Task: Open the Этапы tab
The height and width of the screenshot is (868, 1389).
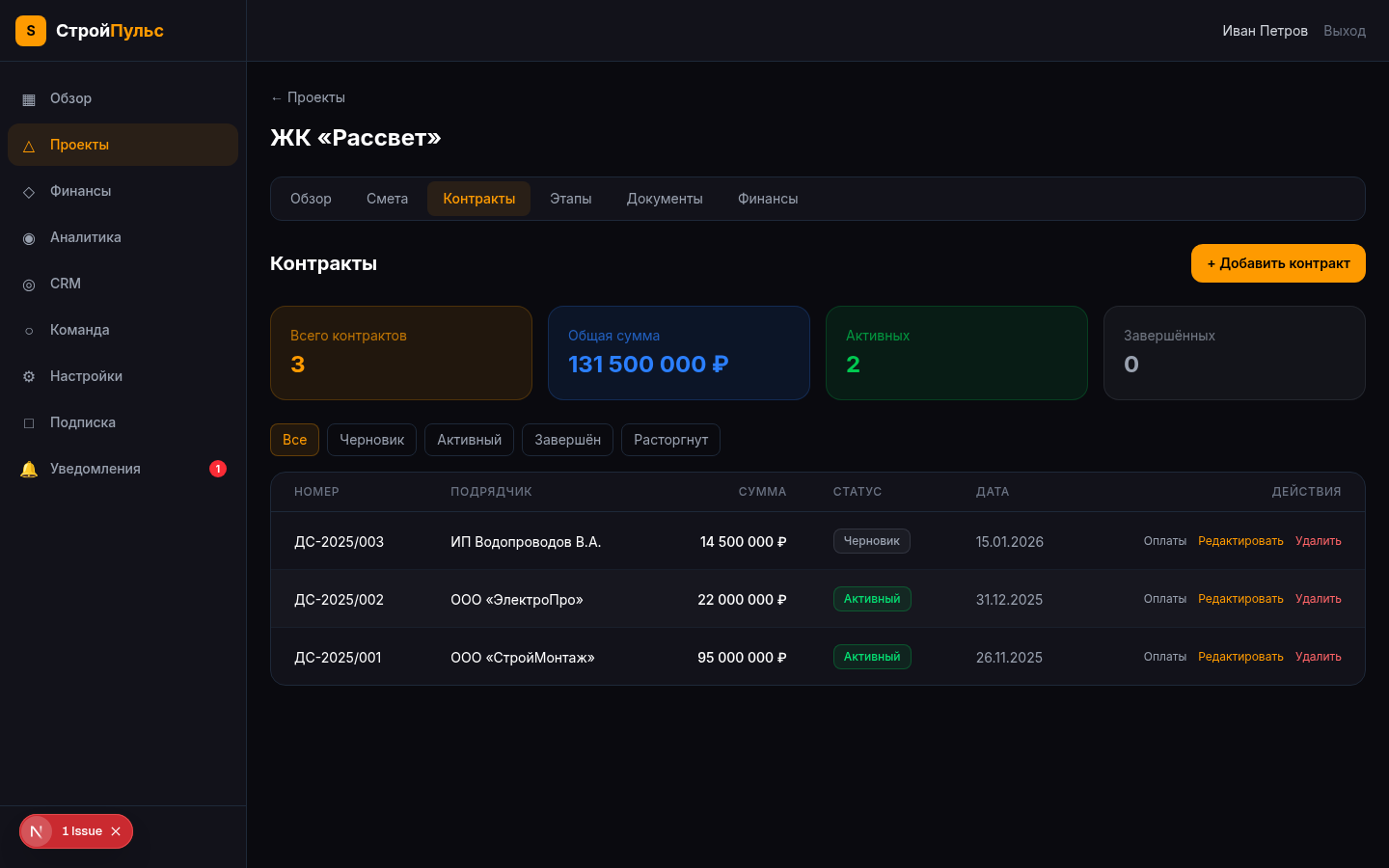Action: (570, 199)
